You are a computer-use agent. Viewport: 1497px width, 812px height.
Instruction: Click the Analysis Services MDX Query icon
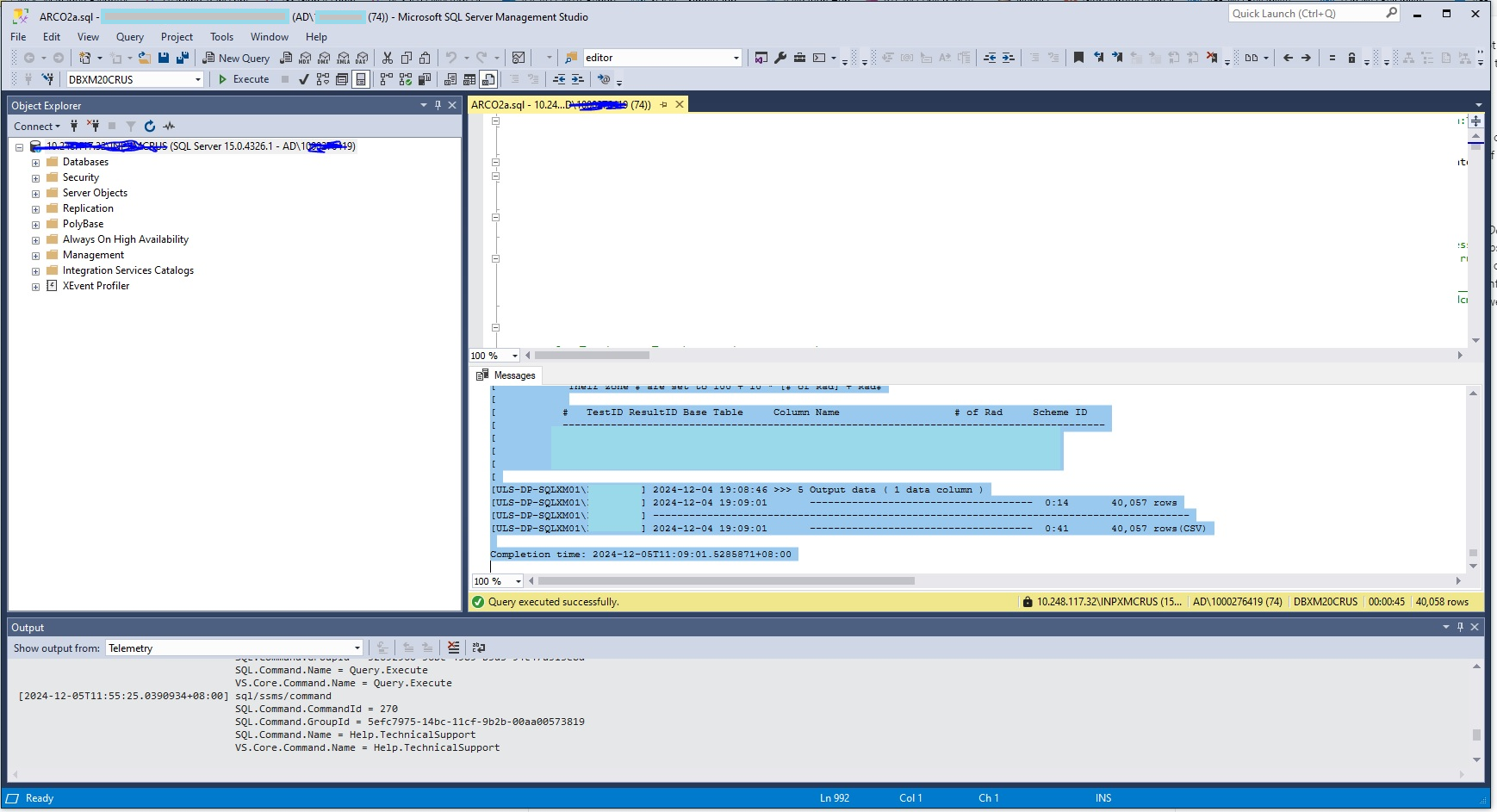pos(305,58)
